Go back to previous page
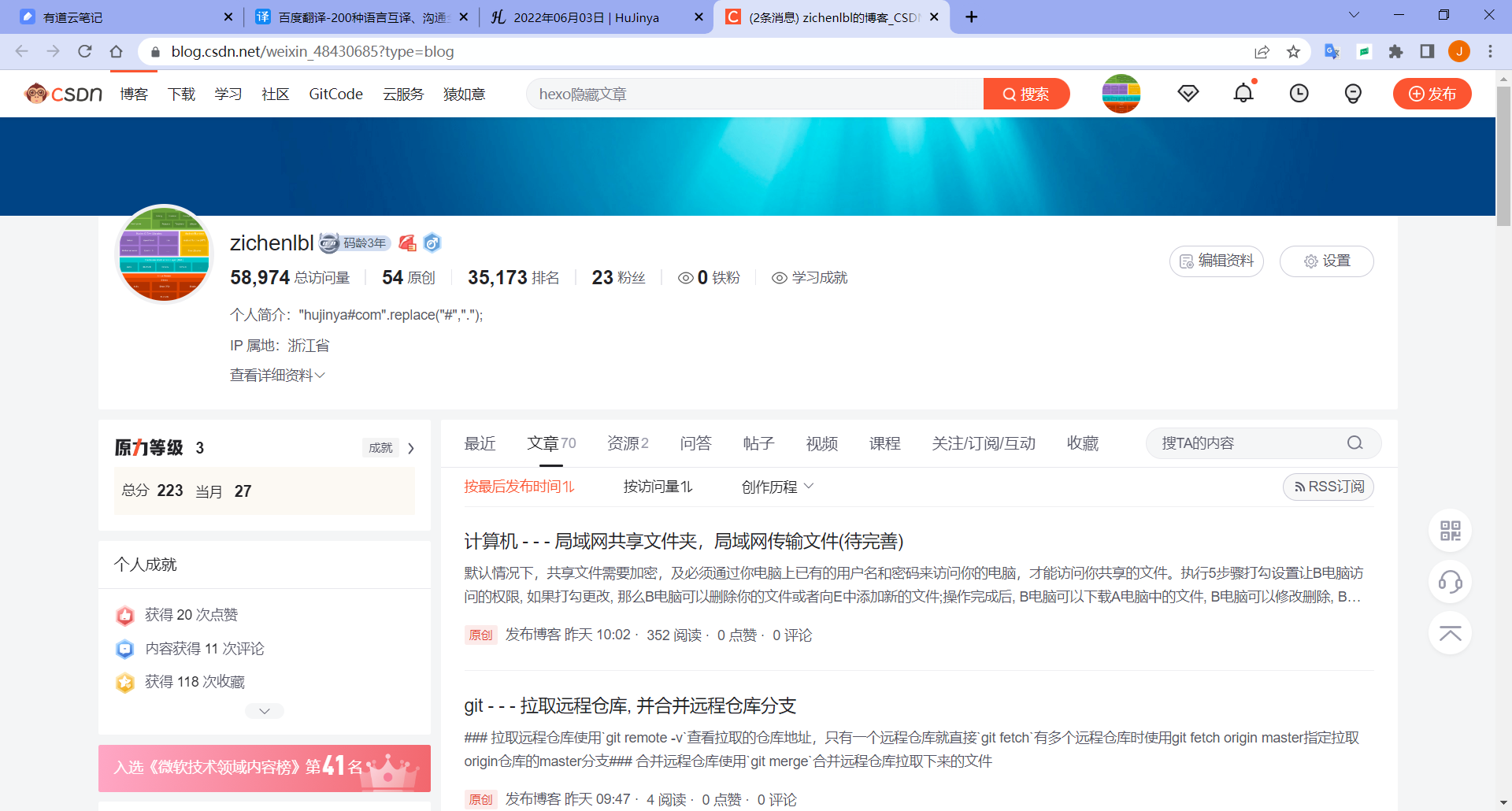 point(22,51)
